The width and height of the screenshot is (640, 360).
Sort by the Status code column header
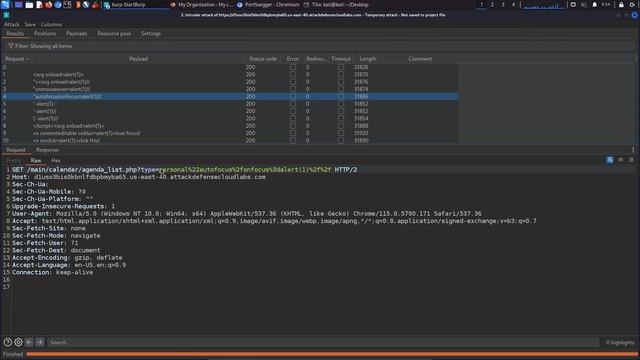263,59
